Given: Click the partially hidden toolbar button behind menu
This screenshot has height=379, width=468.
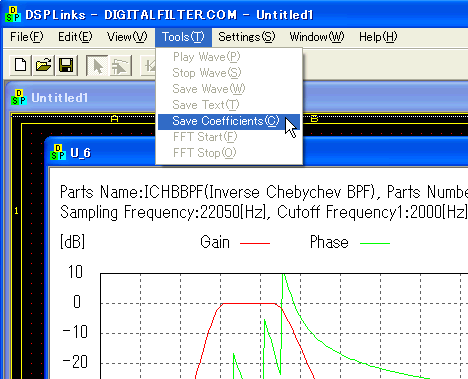Looking at the screenshot, I should click(149, 65).
